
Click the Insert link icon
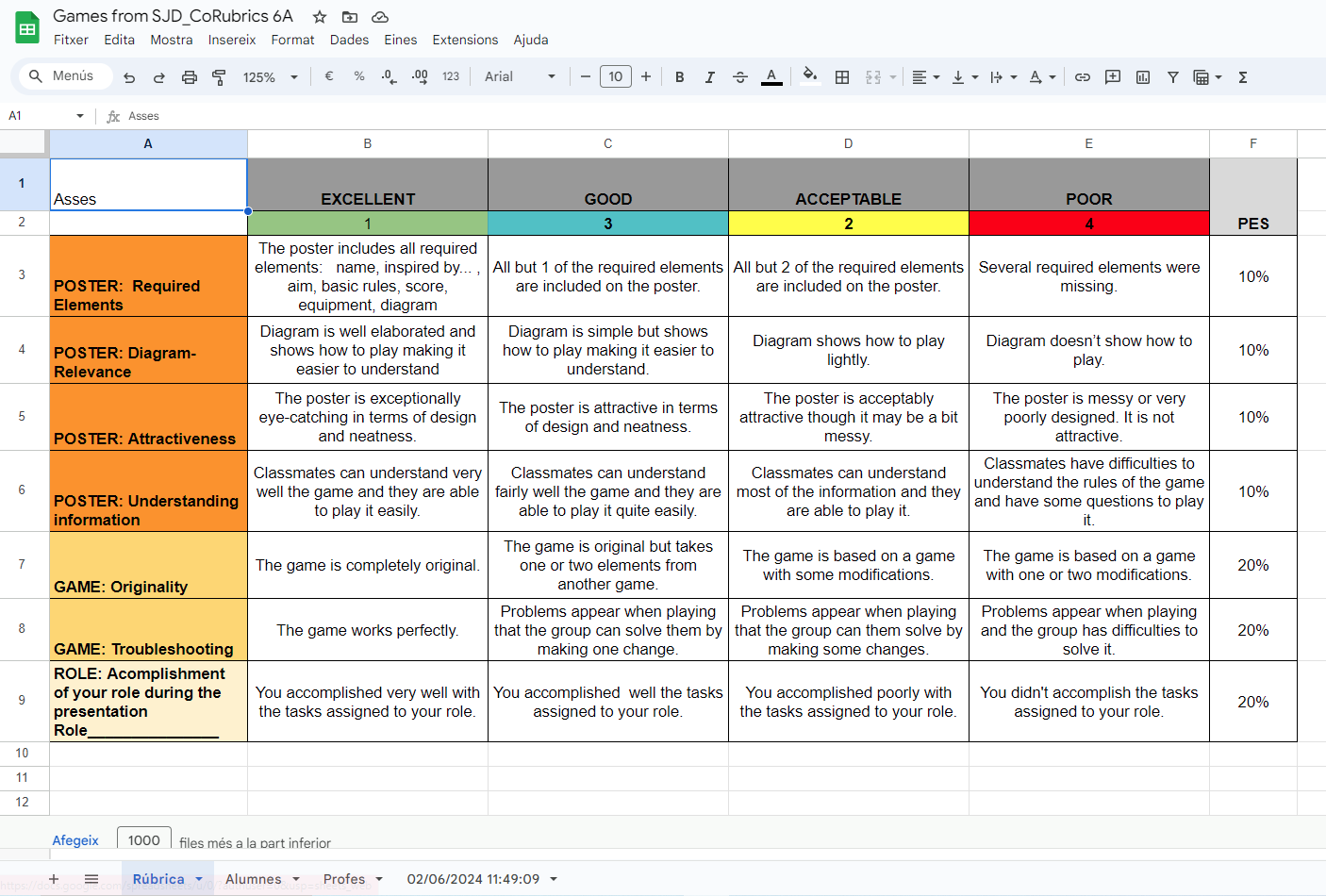(x=1083, y=77)
